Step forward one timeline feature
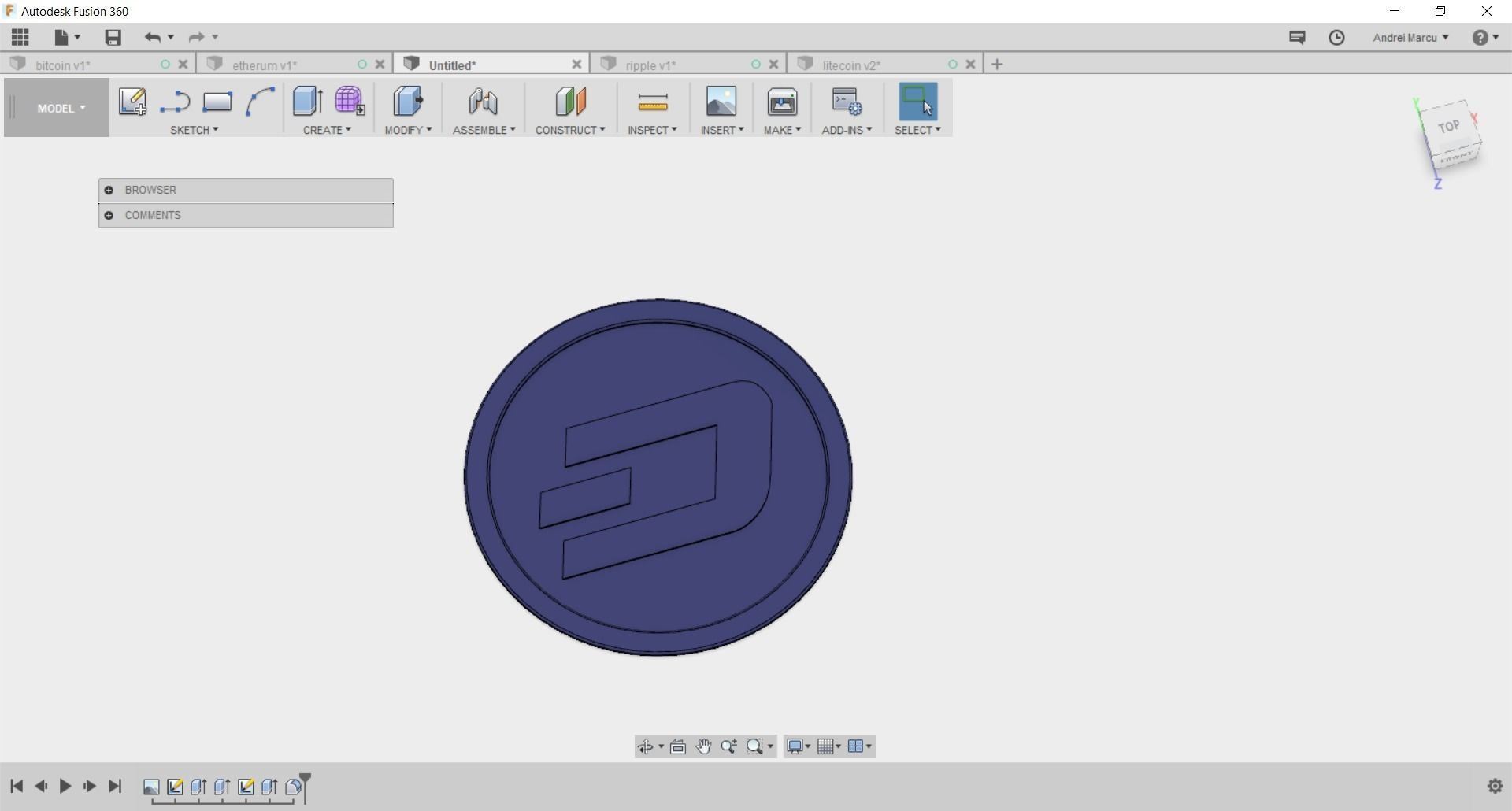The width and height of the screenshot is (1512, 811). point(90,786)
